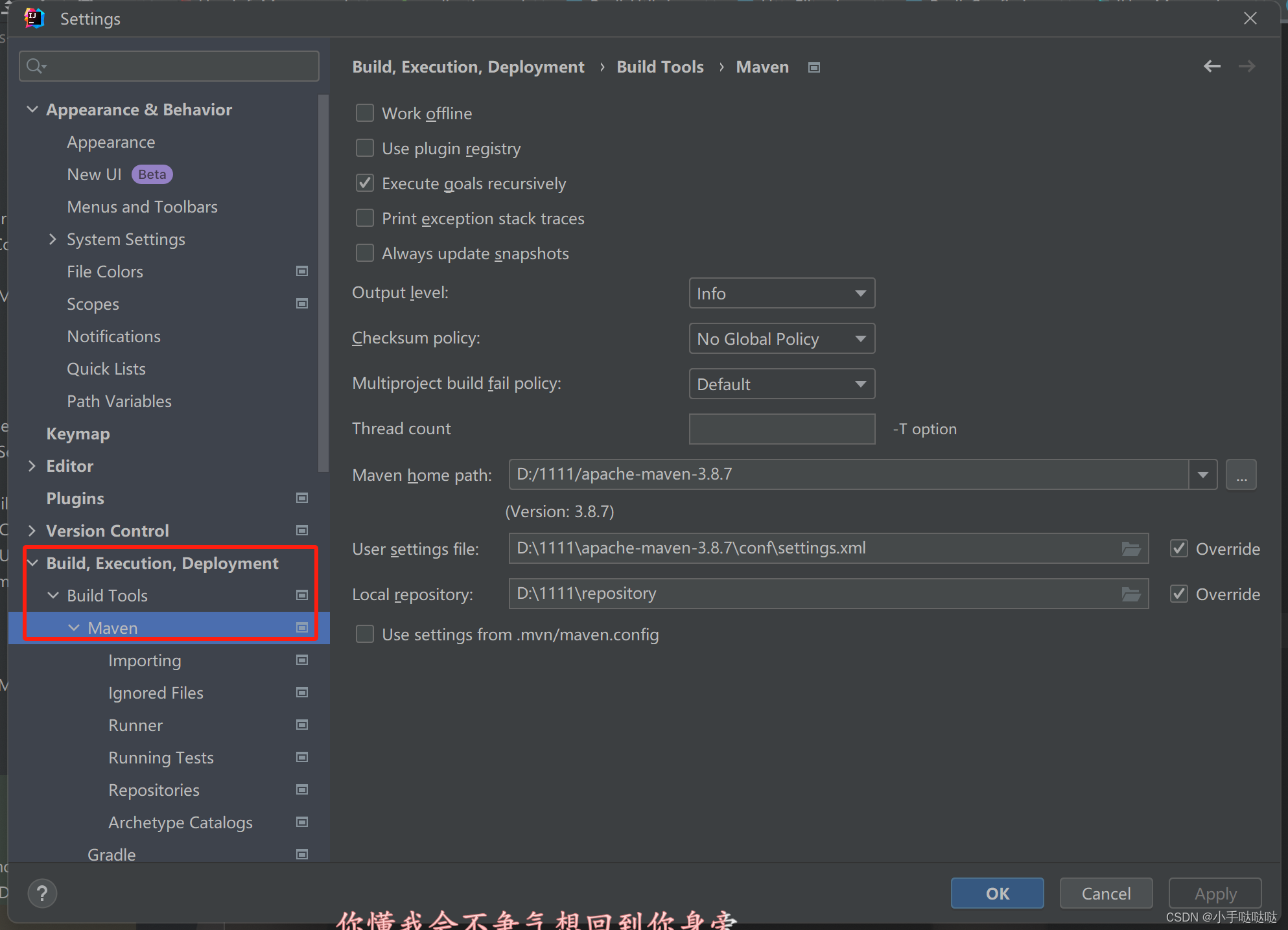The image size is (1288, 930).
Task: Select Importing under Maven settings
Action: (x=145, y=660)
